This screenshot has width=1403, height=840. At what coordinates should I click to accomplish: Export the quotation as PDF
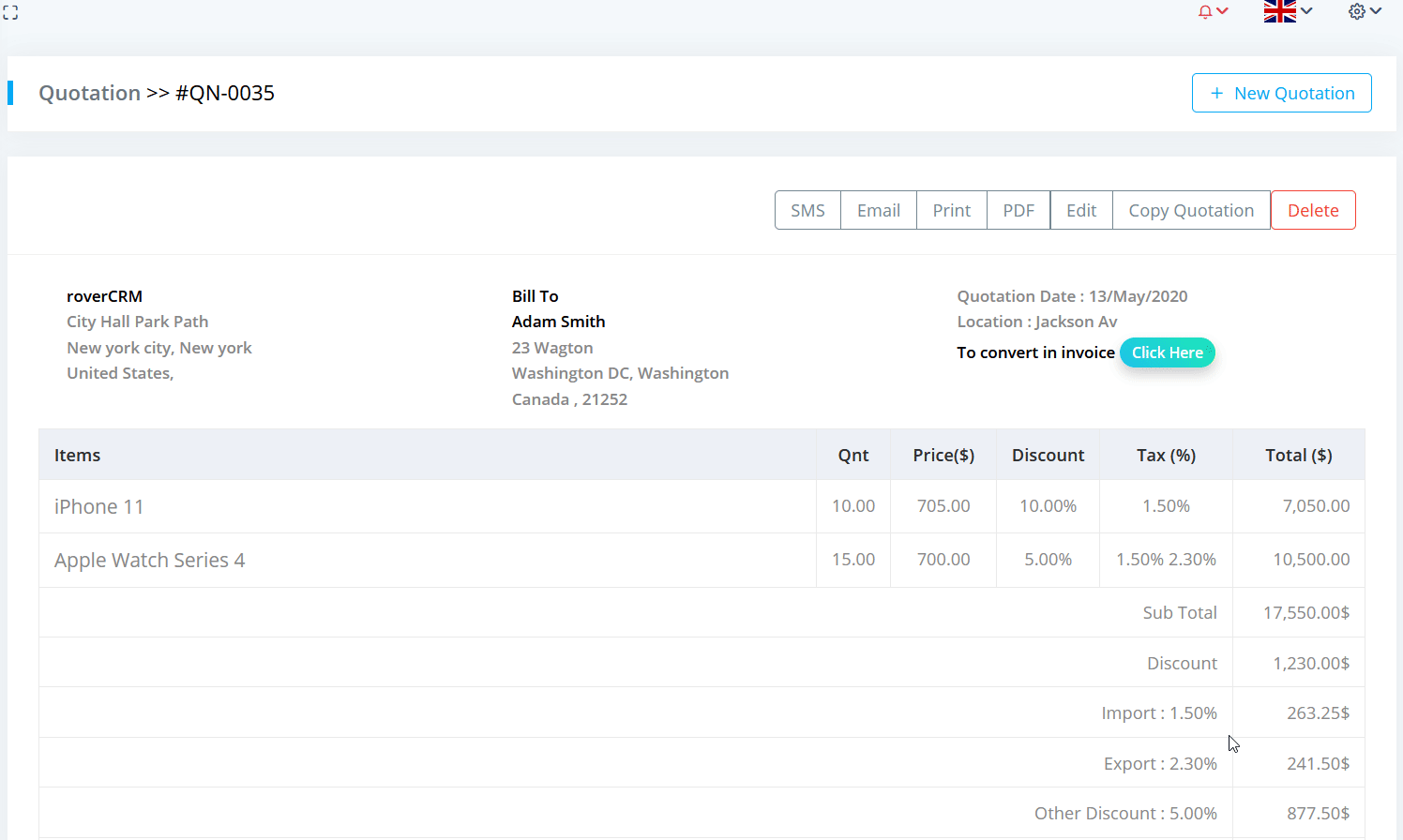(1018, 210)
